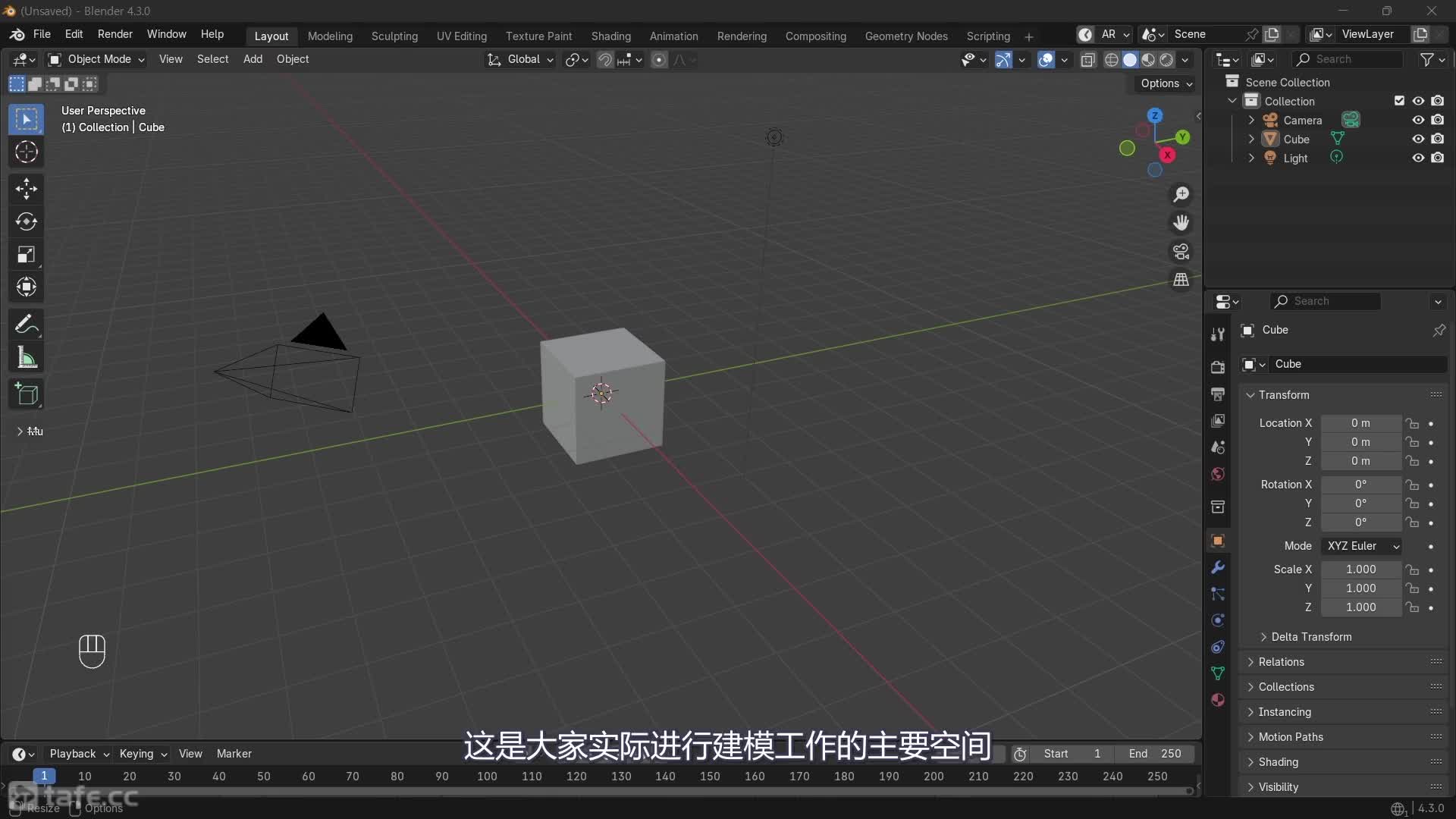
Task: Select the Rotate tool in the toolbar
Action: (27, 221)
